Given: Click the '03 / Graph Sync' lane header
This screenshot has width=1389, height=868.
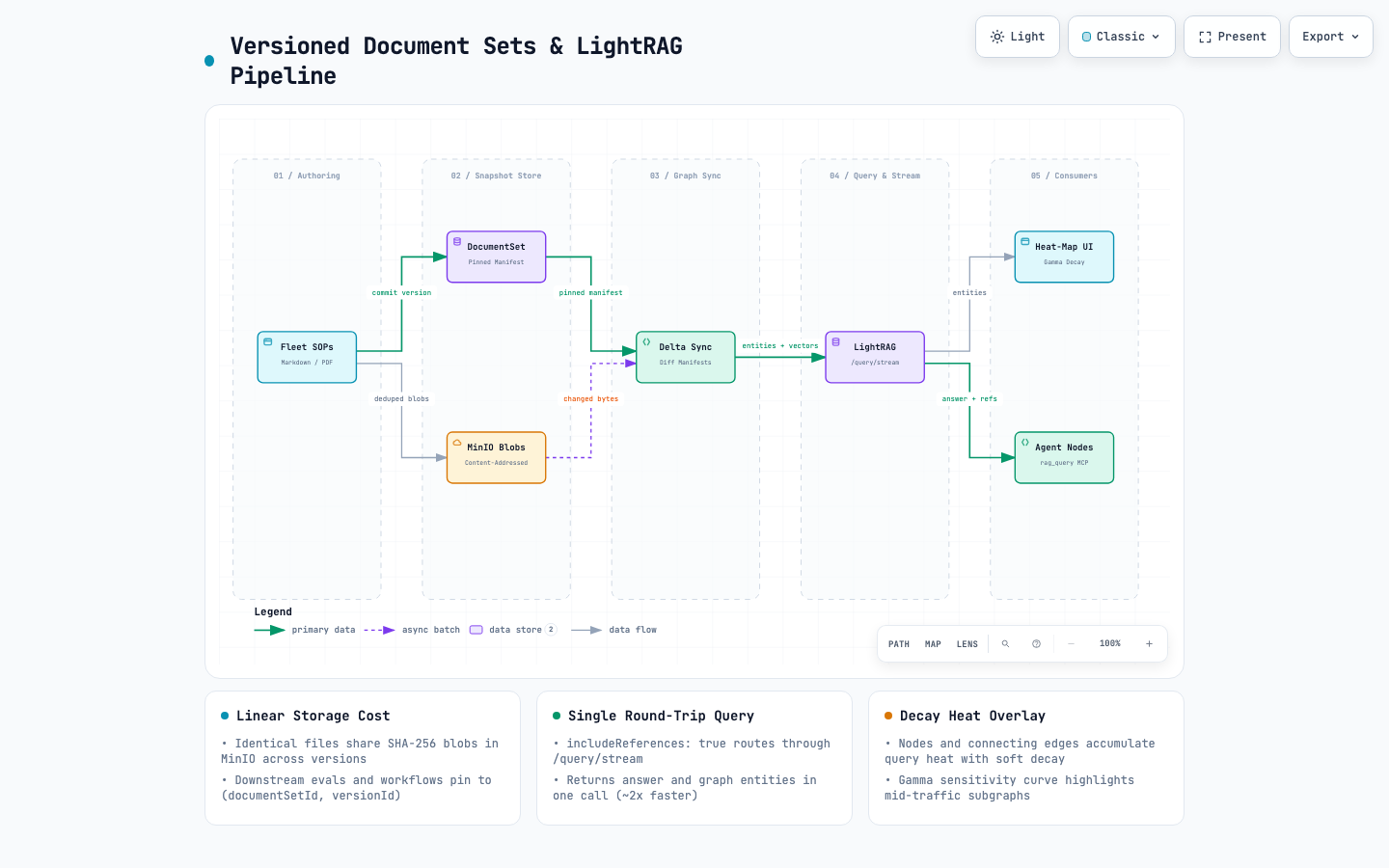Looking at the screenshot, I should coord(685,176).
